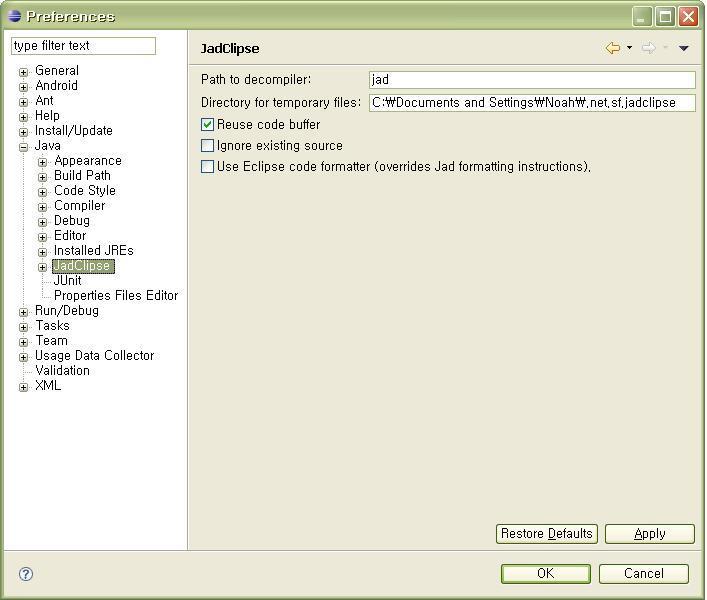Click the Path to decompiler field
This screenshot has height=600, width=707.
532,80
